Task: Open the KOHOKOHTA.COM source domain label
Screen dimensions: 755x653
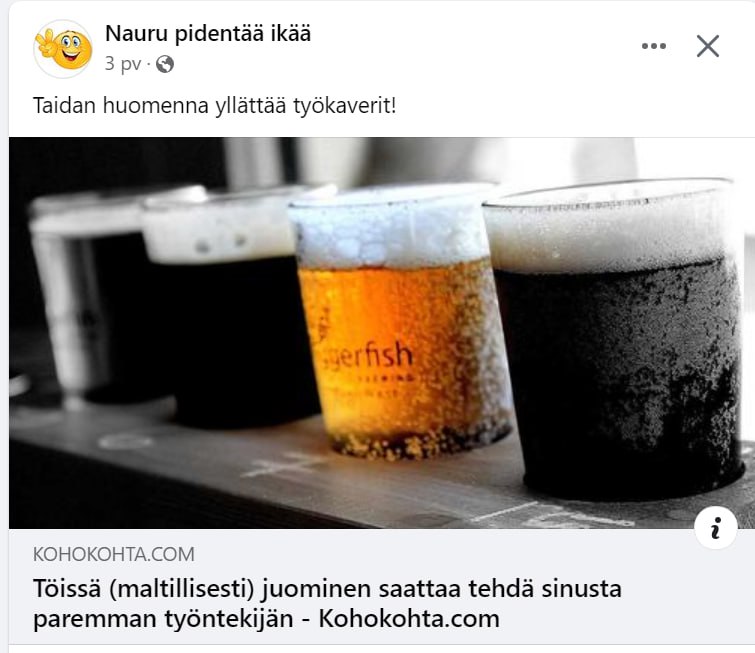Action: tap(114, 554)
